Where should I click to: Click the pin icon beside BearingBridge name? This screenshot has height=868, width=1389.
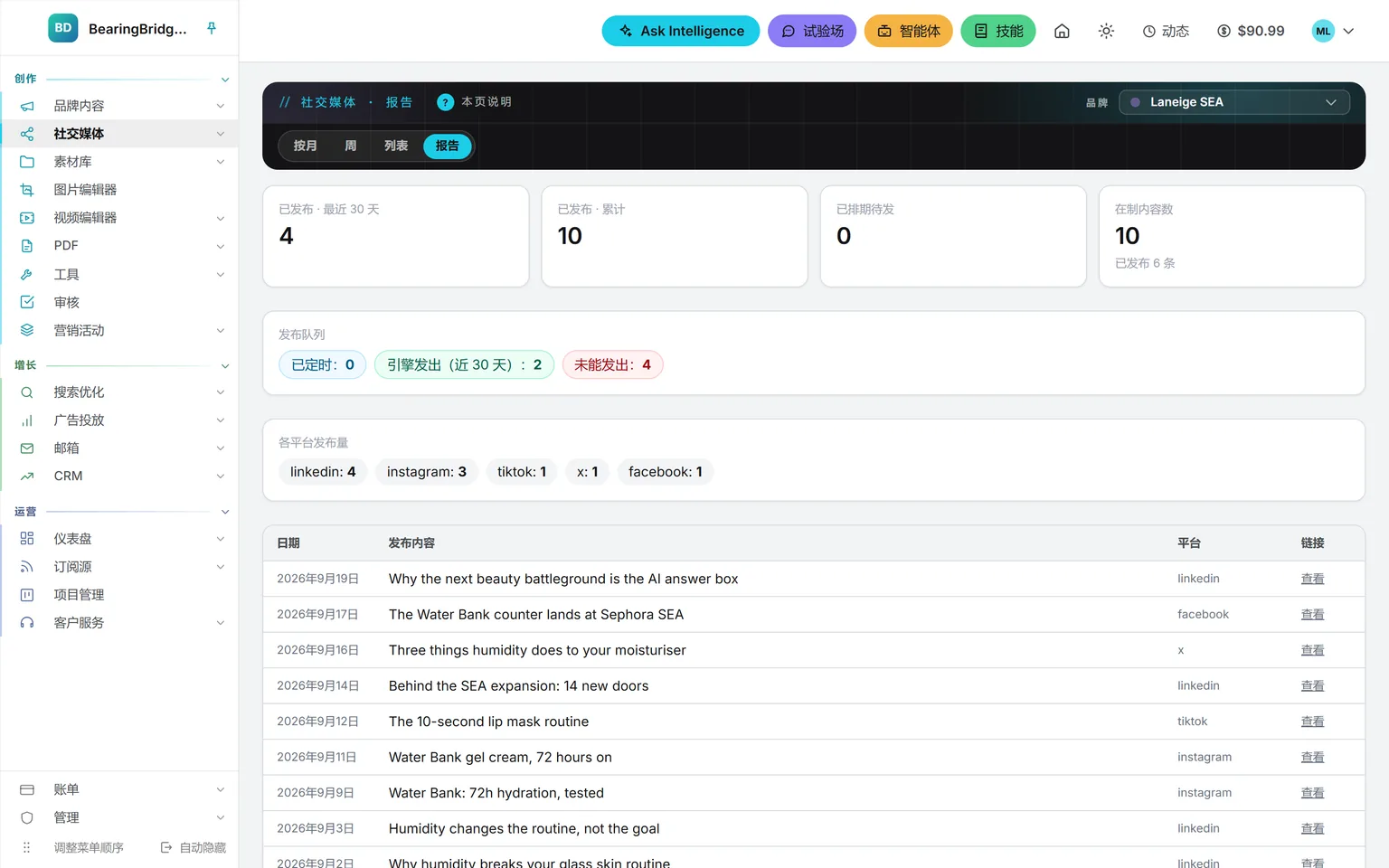coord(212,28)
